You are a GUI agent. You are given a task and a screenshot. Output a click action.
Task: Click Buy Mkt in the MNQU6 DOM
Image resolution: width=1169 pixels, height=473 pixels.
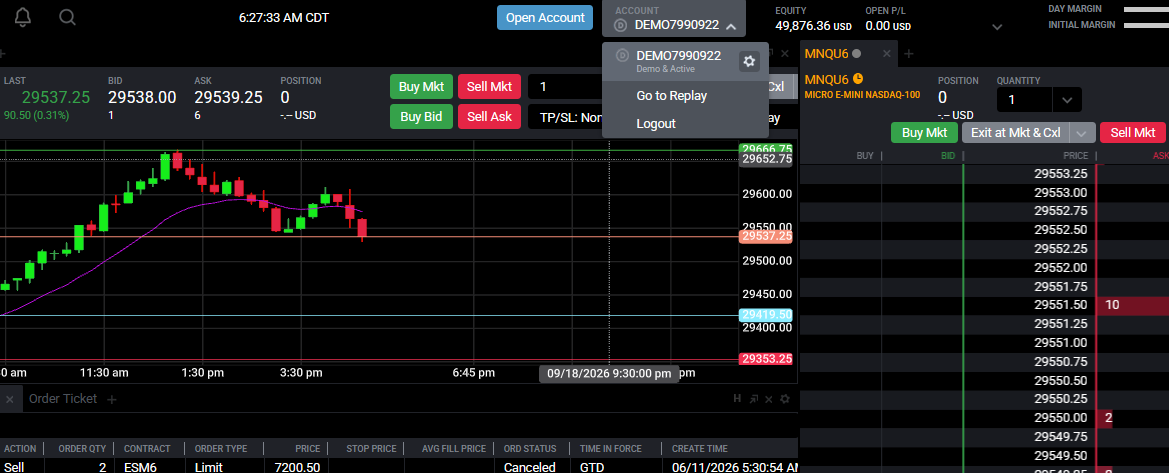click(x=924, y=133)
